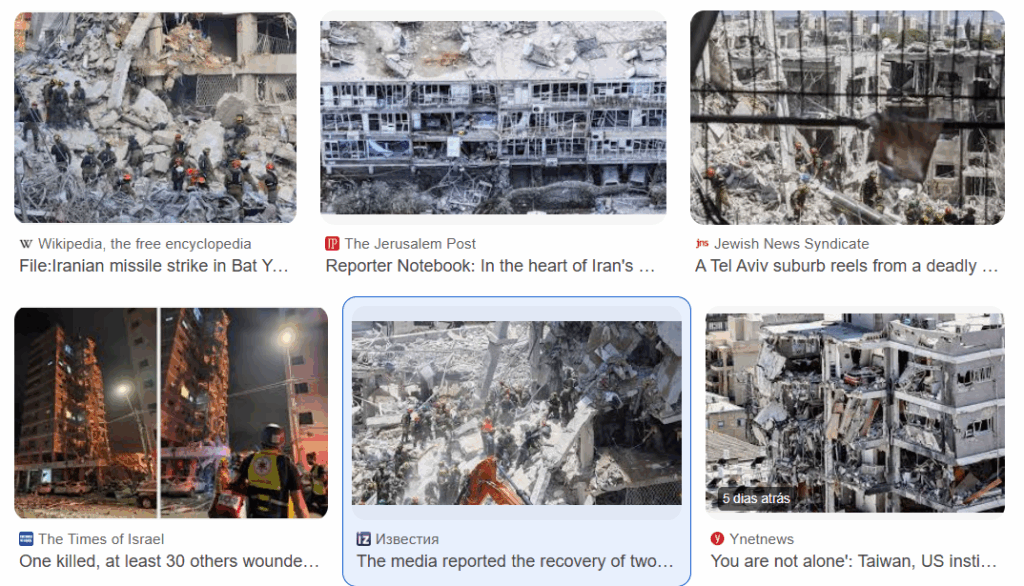Open 'You are not alone: Taiwan' link
The width and height of the screenshot is (1024, 586).
pos(854,561)
